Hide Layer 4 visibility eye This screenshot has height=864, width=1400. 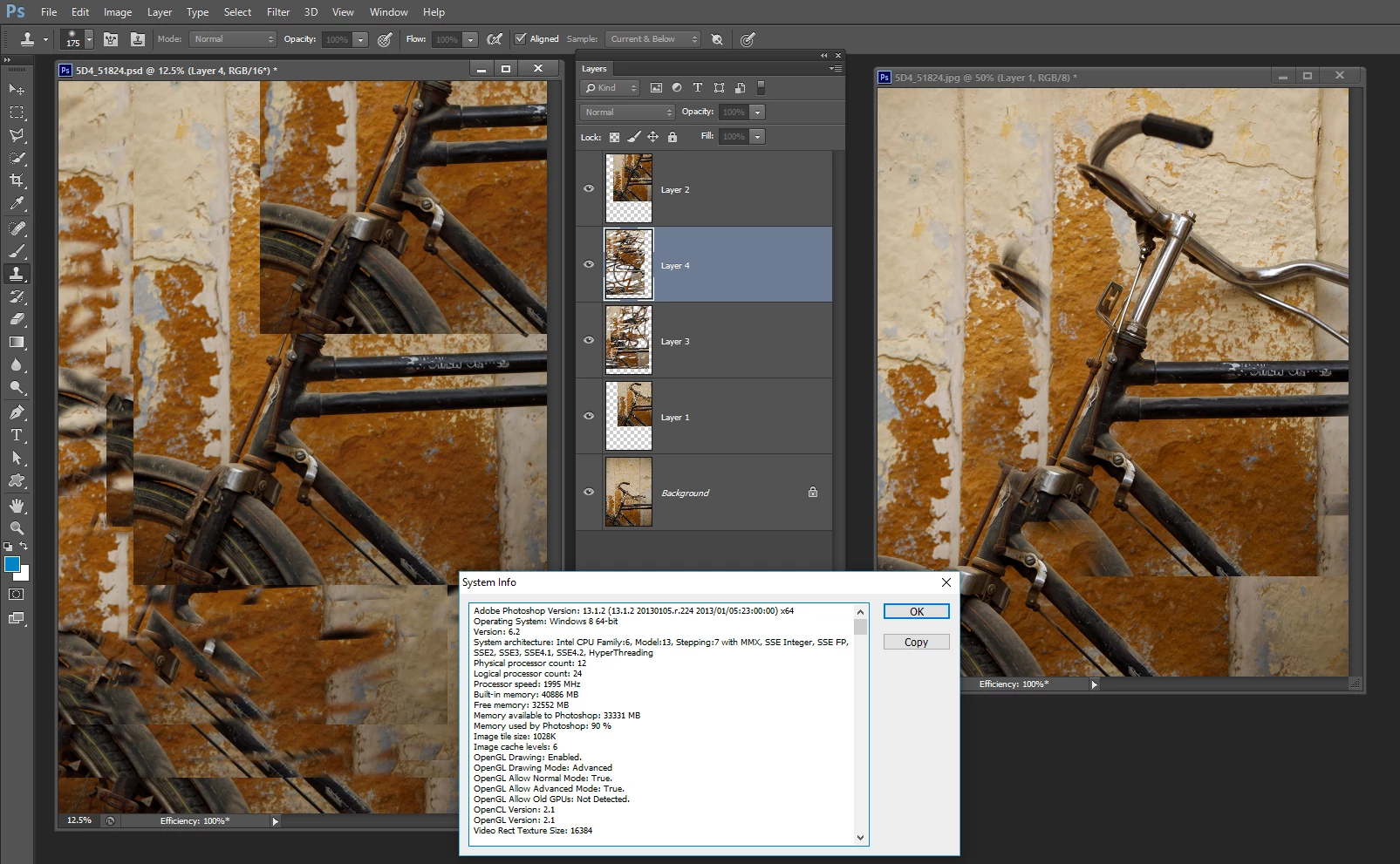589,265
